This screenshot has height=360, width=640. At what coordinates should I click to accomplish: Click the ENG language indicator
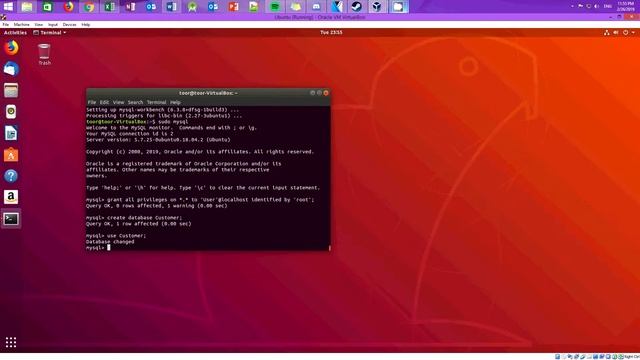(x=608, y=6)
